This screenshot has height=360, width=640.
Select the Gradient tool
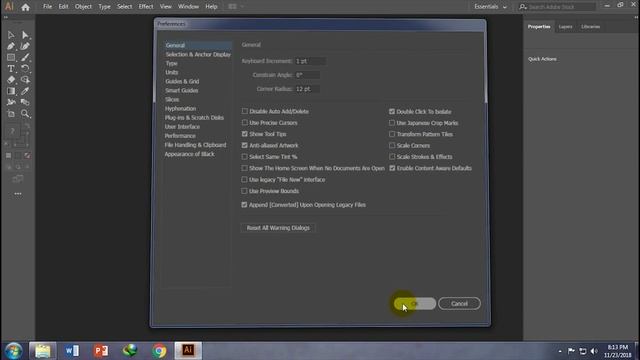[11, 91]
